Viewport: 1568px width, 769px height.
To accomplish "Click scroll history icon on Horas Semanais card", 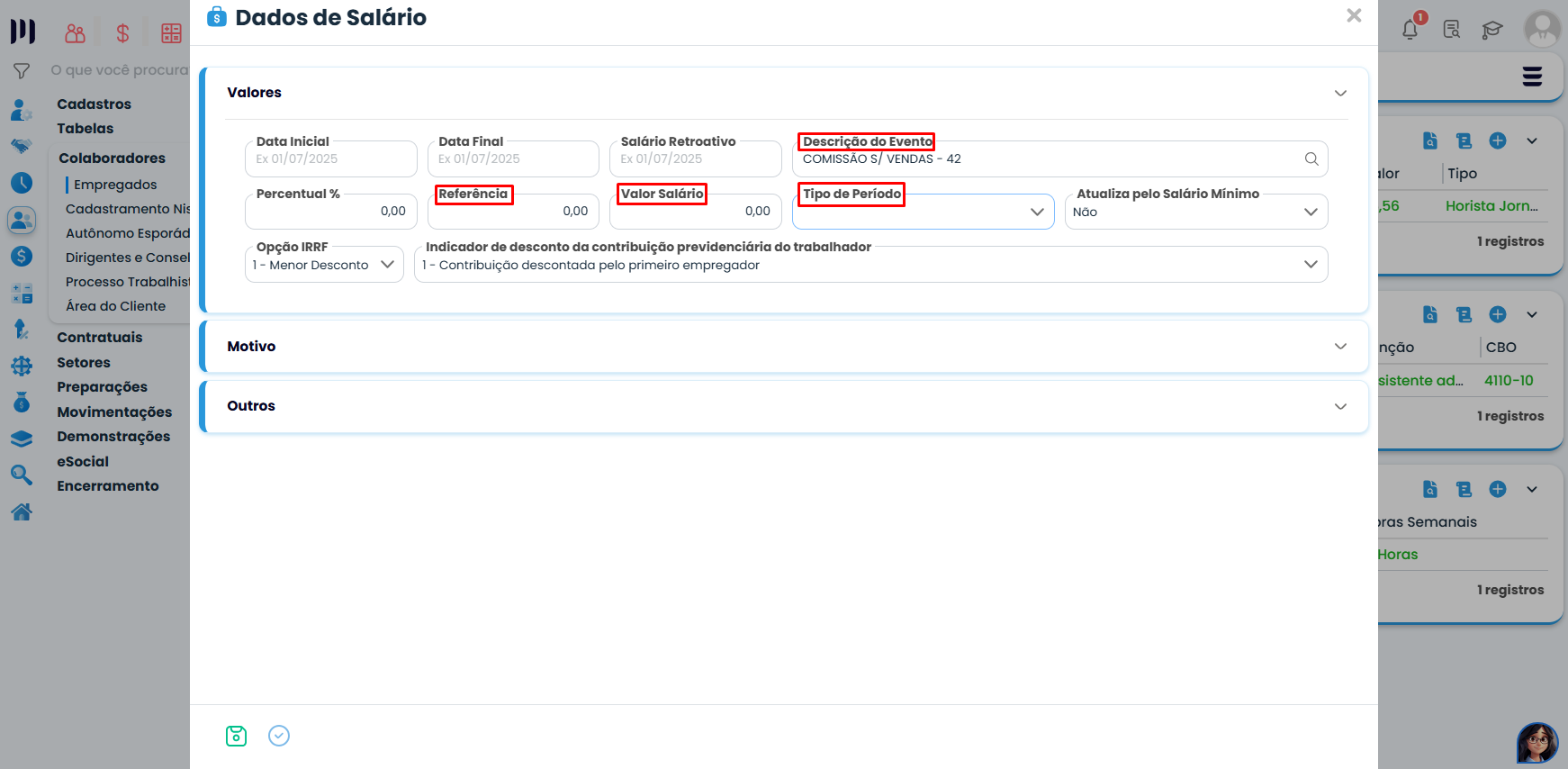I will [1464, 489].
